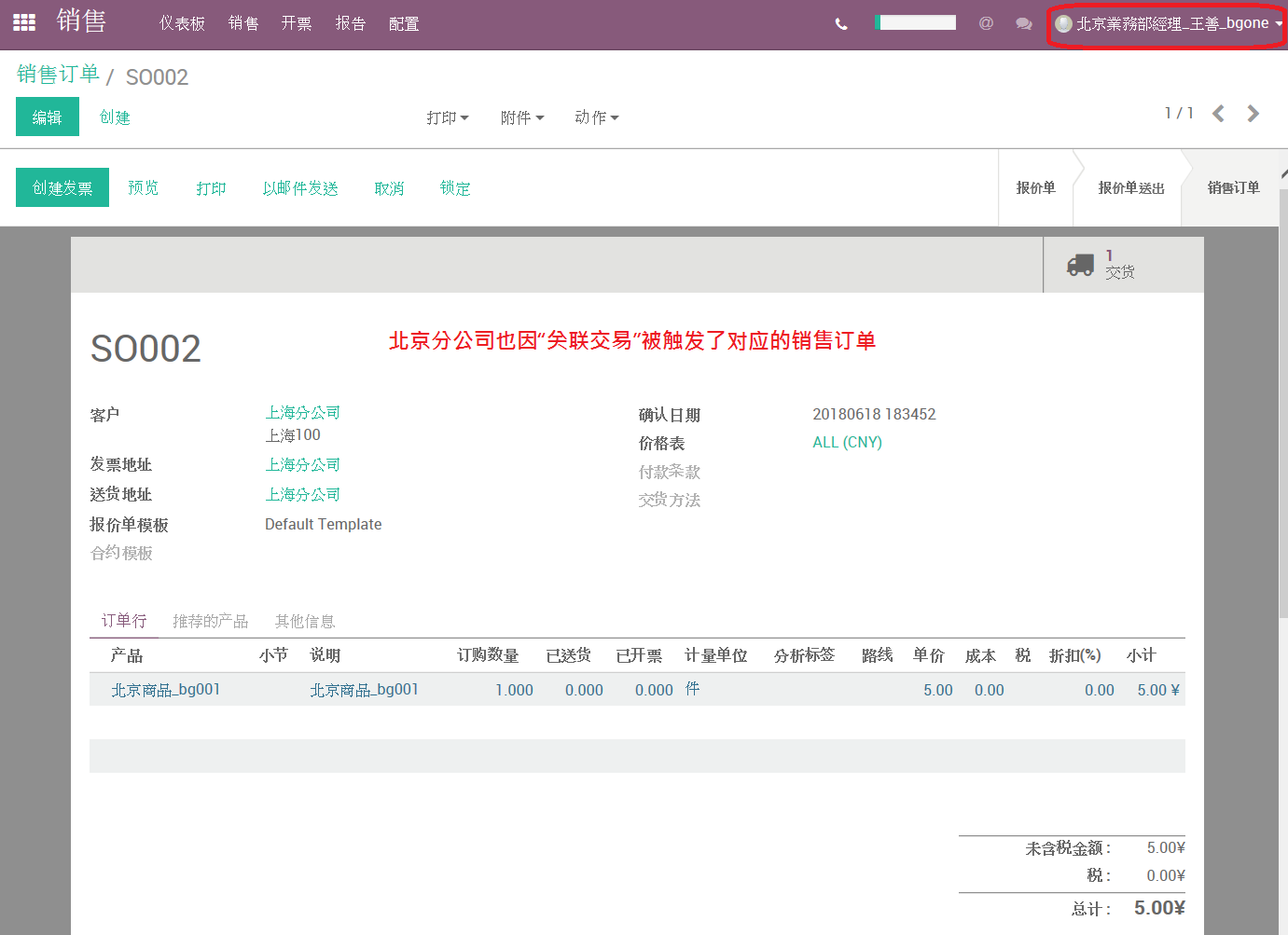
Task: Click the user avatar icon
Action: click(1063, 23)
